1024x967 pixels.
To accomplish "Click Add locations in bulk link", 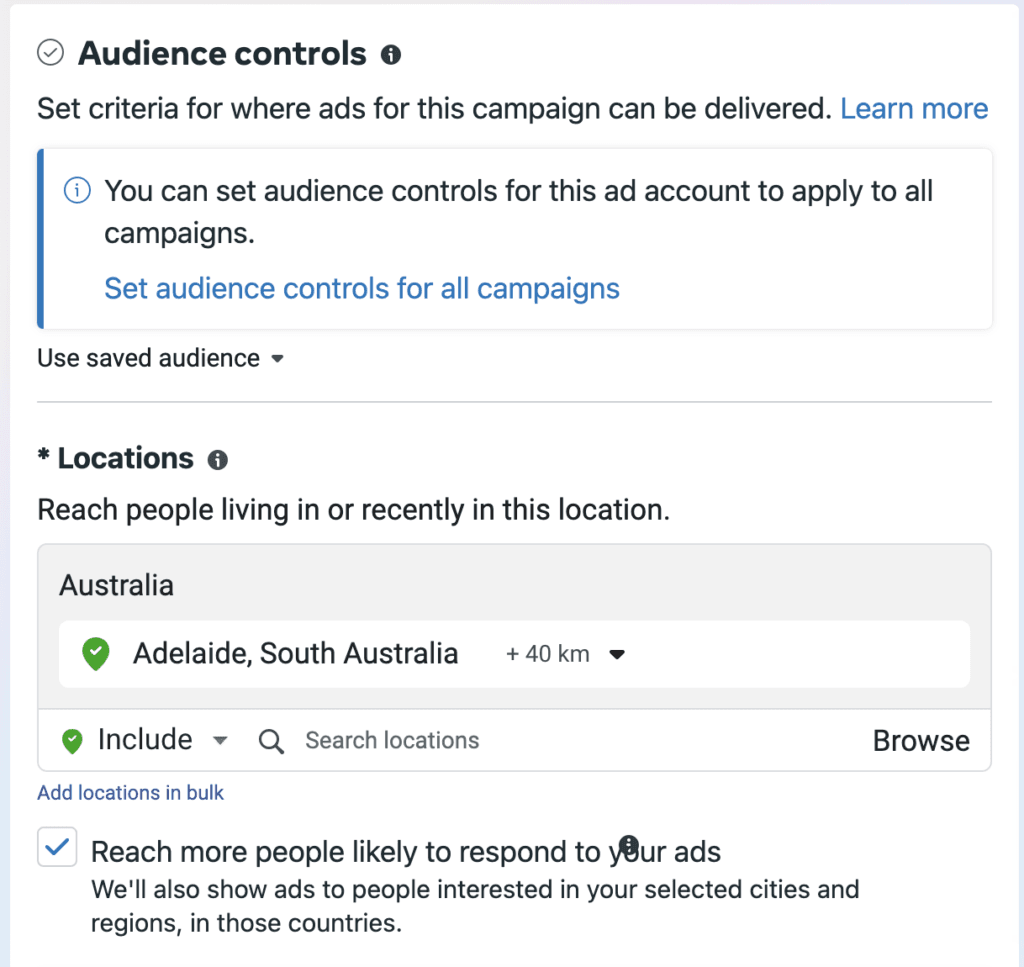I will 130,793.
